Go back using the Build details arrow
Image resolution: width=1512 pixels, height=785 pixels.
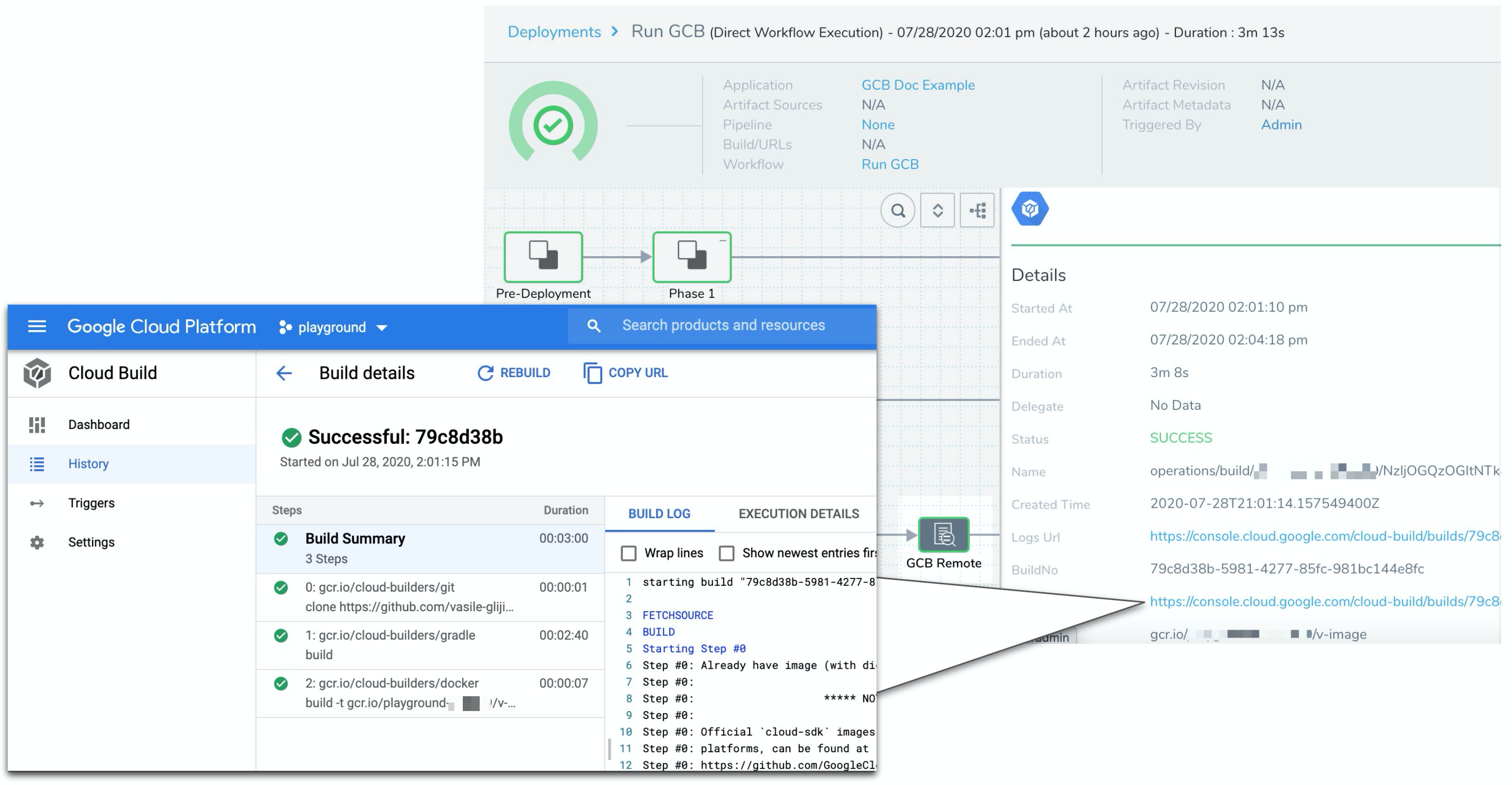coord(284,373)
